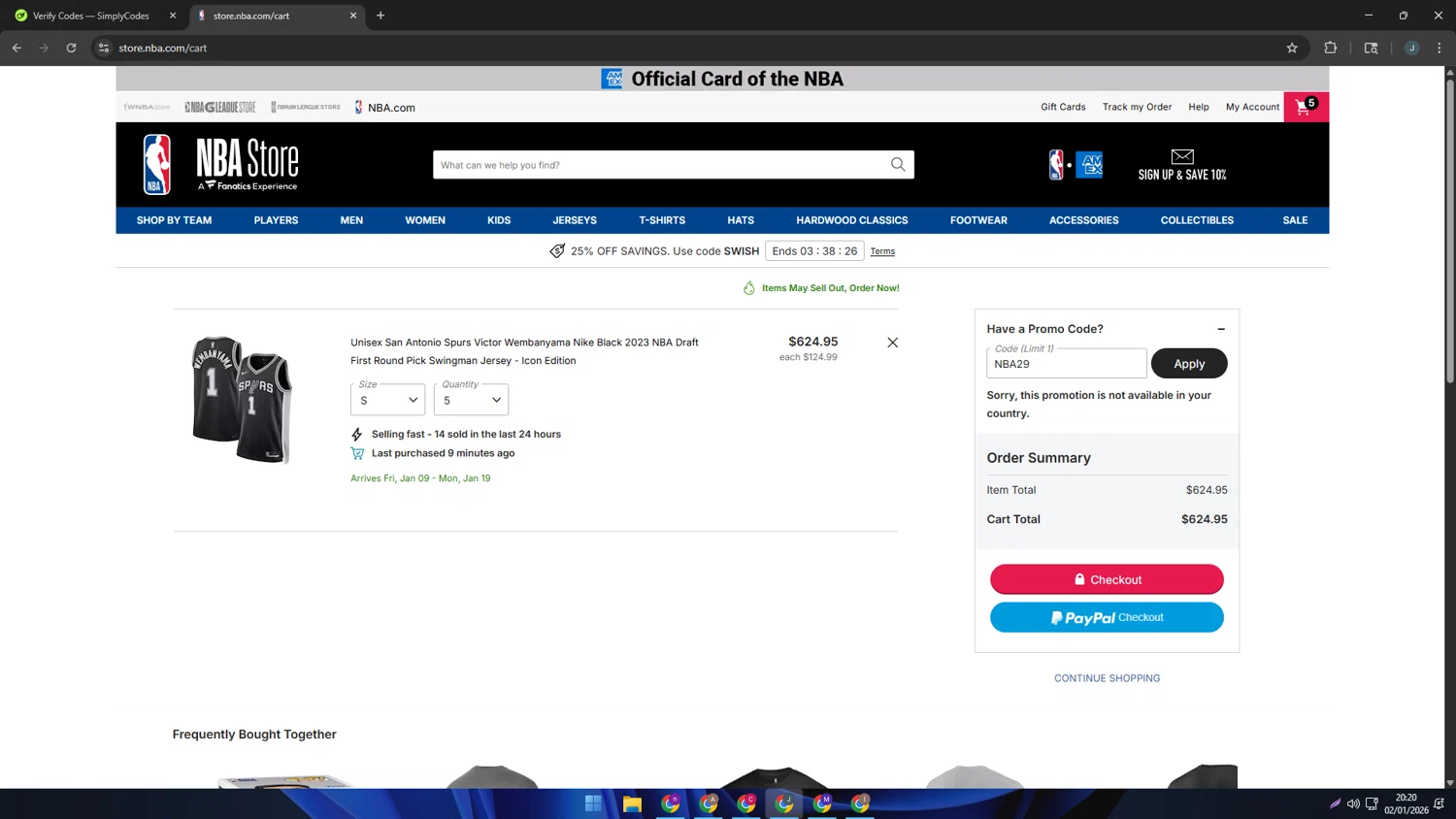Screen dimensions: 1456x819
Task: Open the Chrome profile avatar
Action: 1412,48
